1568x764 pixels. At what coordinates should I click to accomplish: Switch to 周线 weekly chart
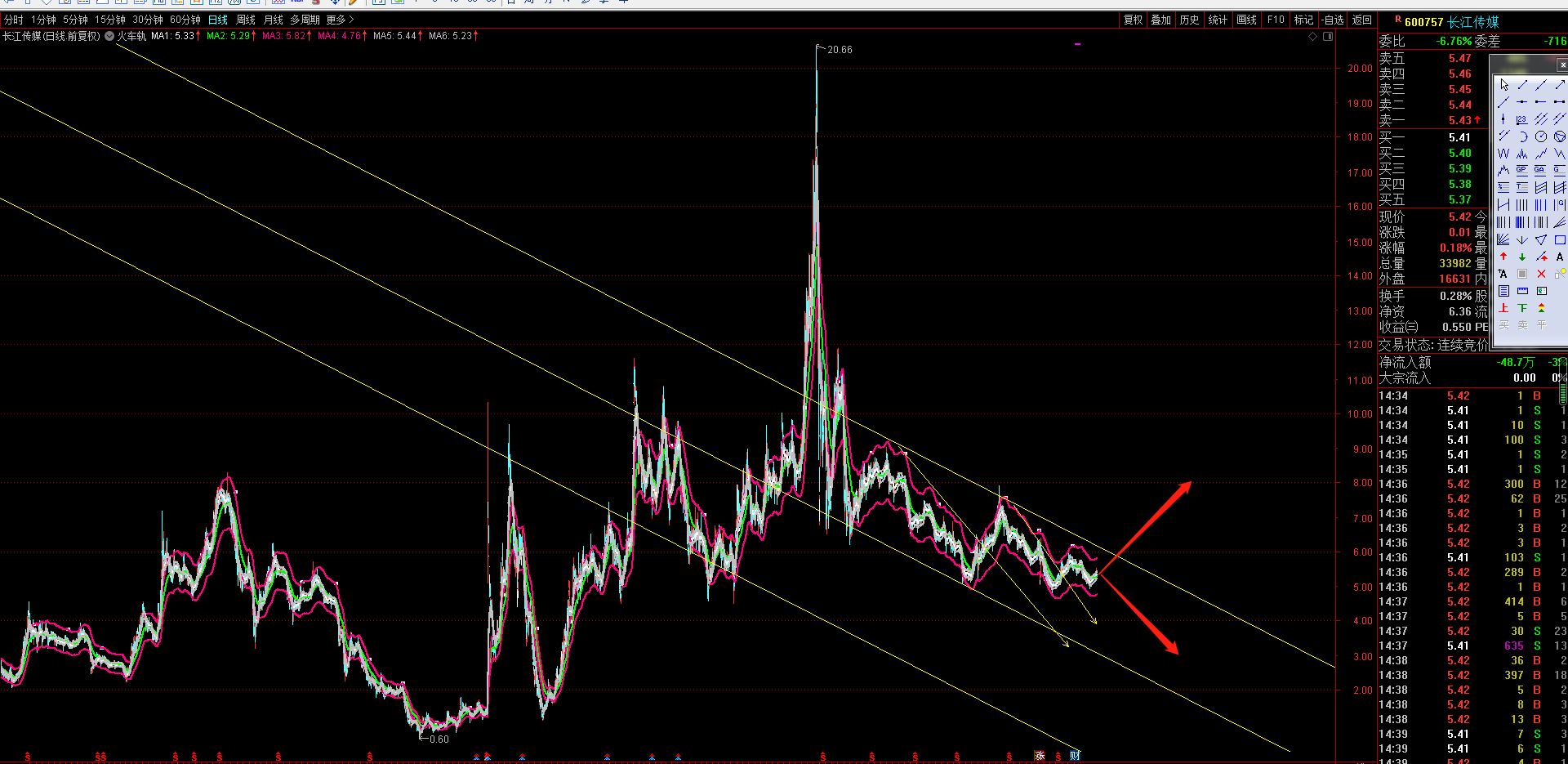tap(246, 20)
